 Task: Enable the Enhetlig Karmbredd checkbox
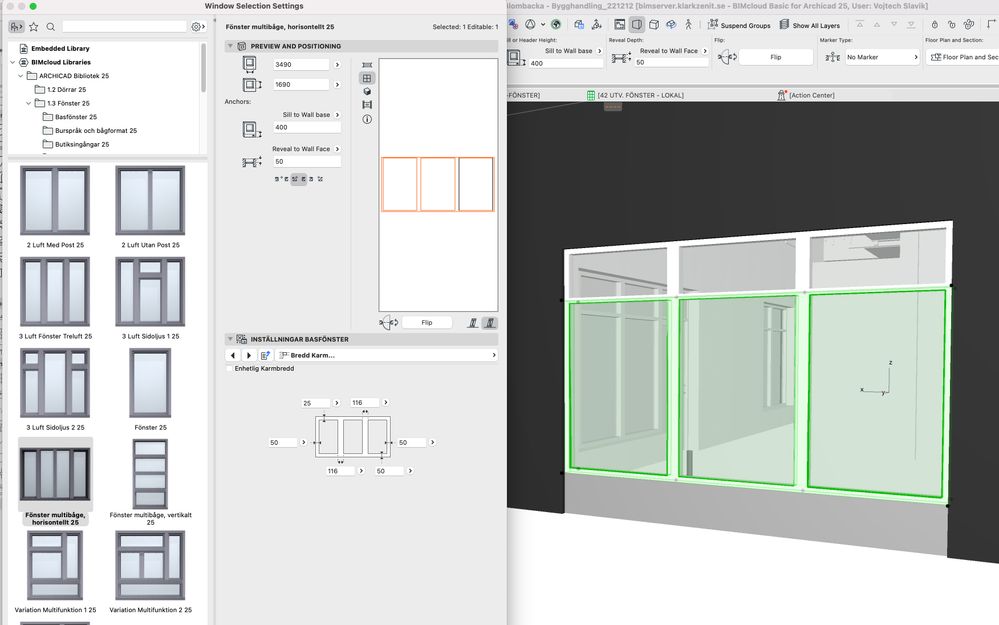(230, 369)
